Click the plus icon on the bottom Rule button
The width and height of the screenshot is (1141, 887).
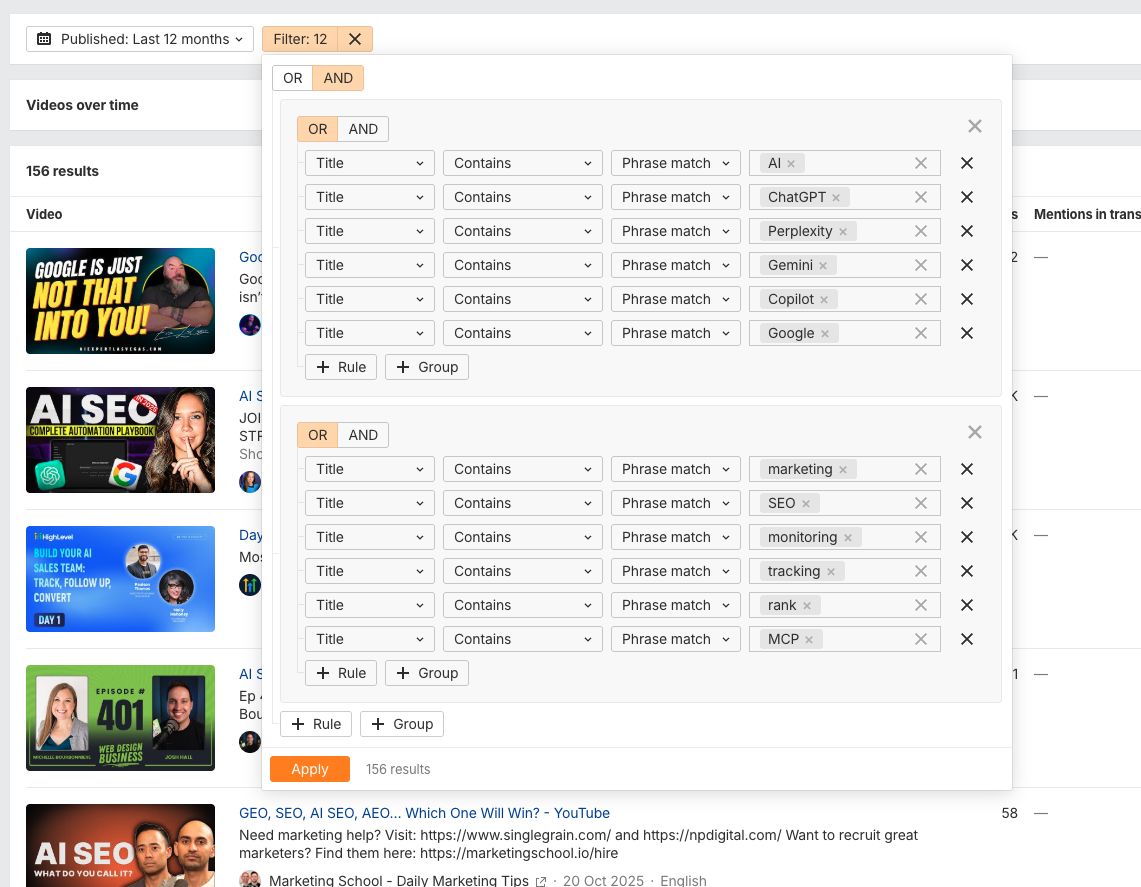(x=298, y=724)
